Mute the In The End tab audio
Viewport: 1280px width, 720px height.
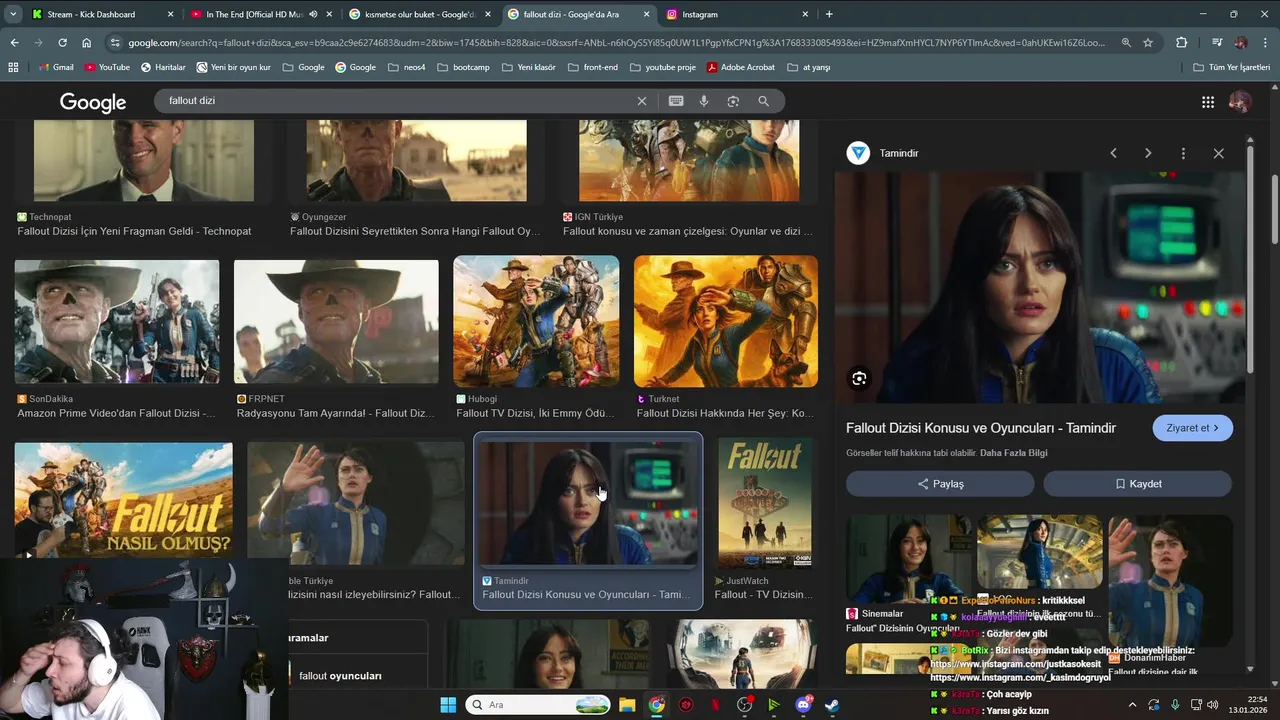click(x=314, y=14)
